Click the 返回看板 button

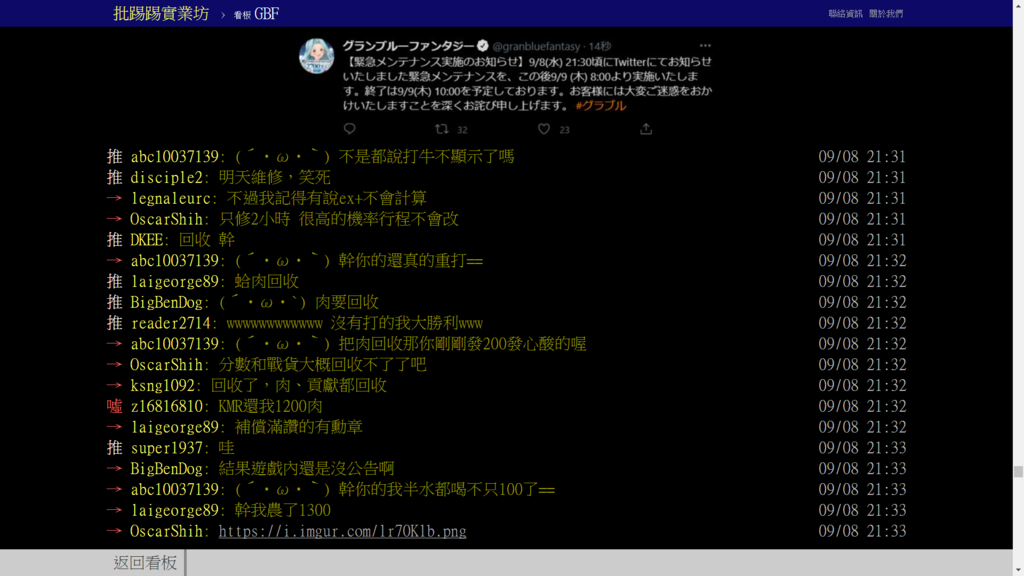click(x=145, y=562)
